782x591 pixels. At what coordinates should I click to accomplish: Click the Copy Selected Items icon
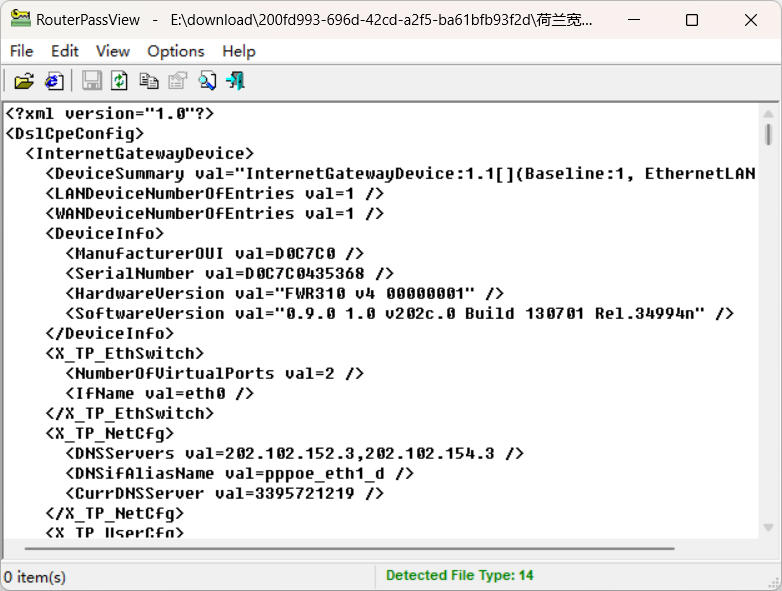(x=149, y=81)
